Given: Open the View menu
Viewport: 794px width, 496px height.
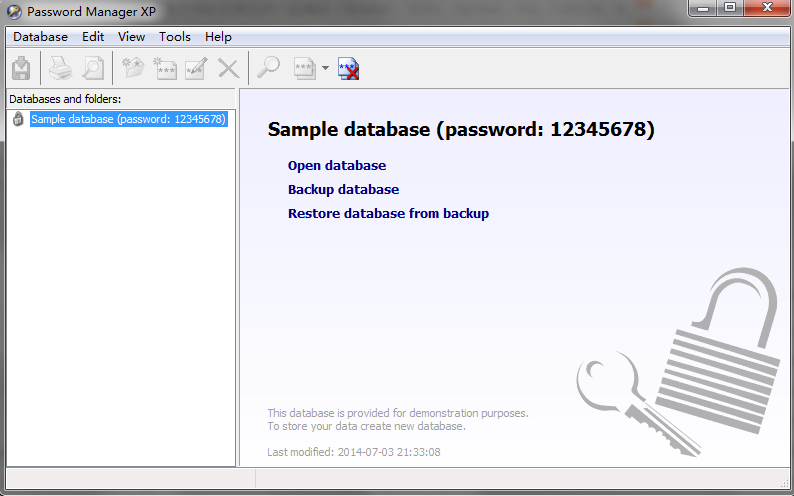Looking at the screenshot, I should [x=132, y=37].
